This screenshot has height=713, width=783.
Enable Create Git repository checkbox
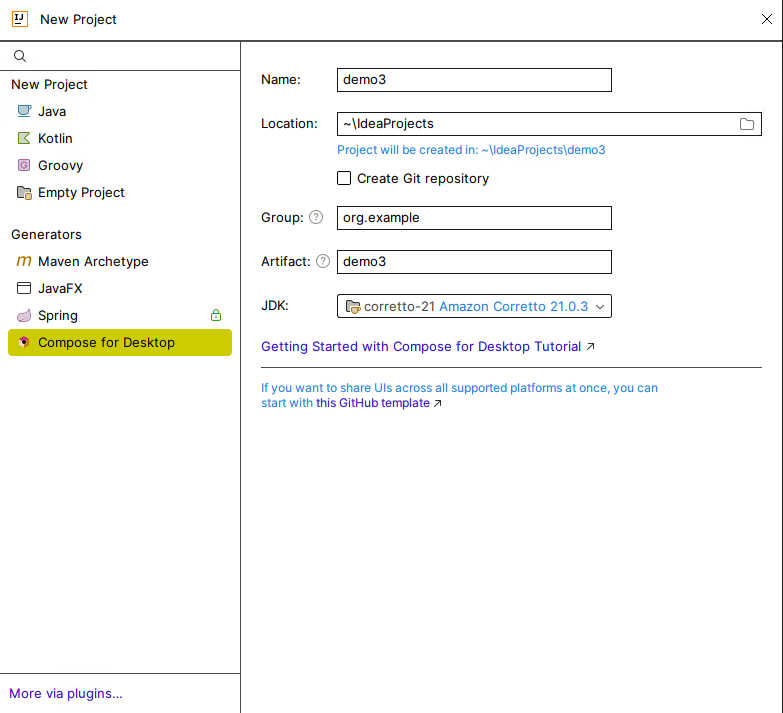344,178
